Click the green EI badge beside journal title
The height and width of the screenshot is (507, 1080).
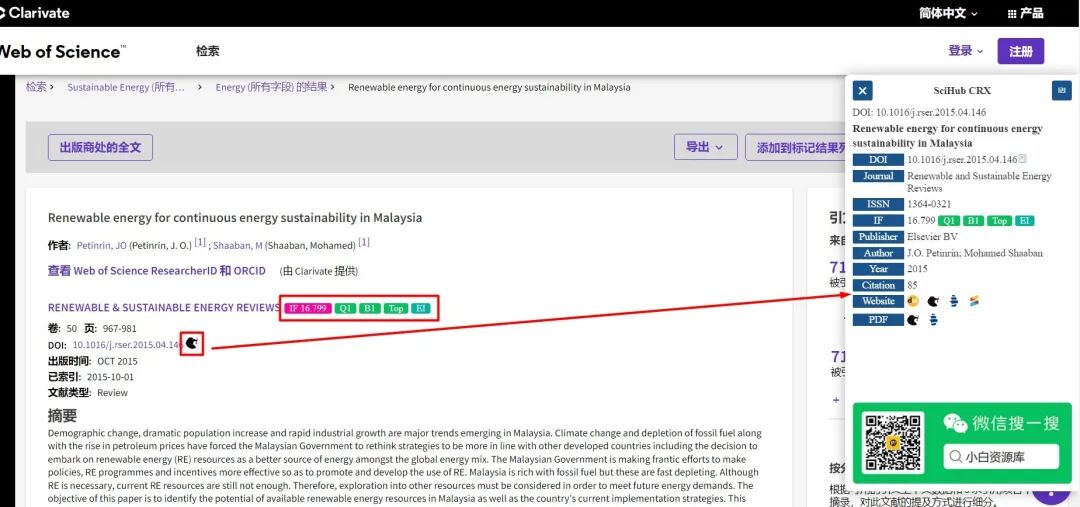421,308
